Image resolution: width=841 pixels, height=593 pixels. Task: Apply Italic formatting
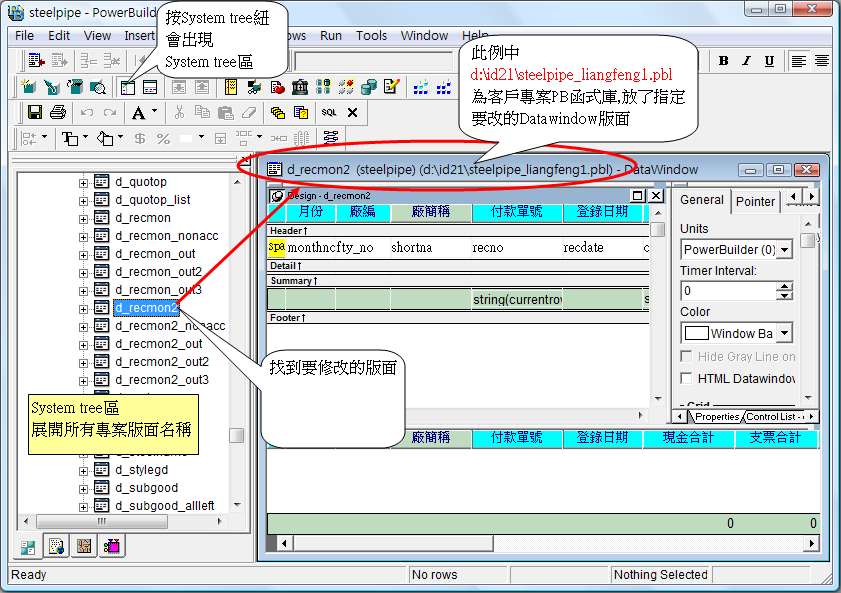(747, 61)
